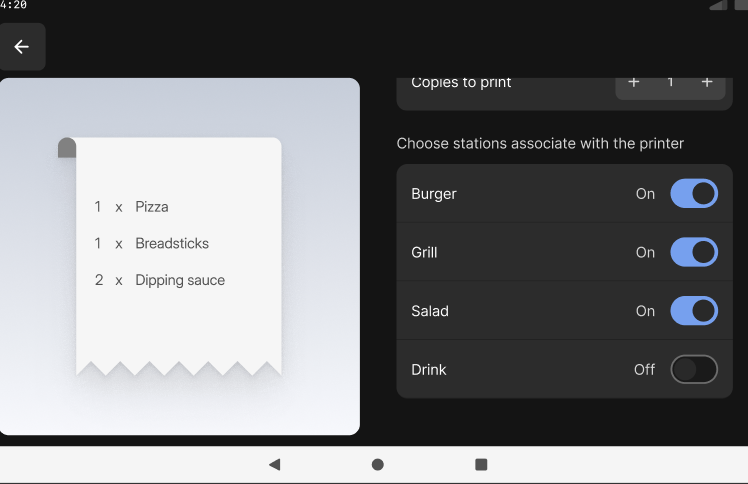Turn off the Burger station toggle
Screen dimensions: 748x484
tap(694, 194)
